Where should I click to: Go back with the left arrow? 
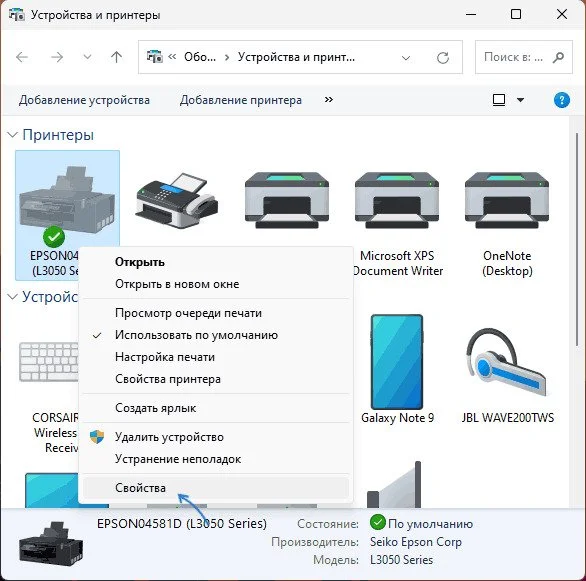[22, 57]
